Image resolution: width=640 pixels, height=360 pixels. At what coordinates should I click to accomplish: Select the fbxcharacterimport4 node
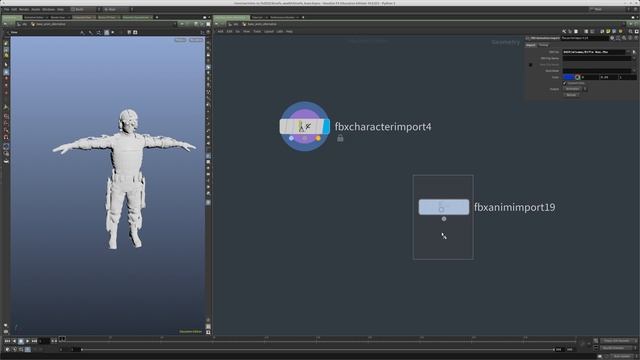coord(304,127)
